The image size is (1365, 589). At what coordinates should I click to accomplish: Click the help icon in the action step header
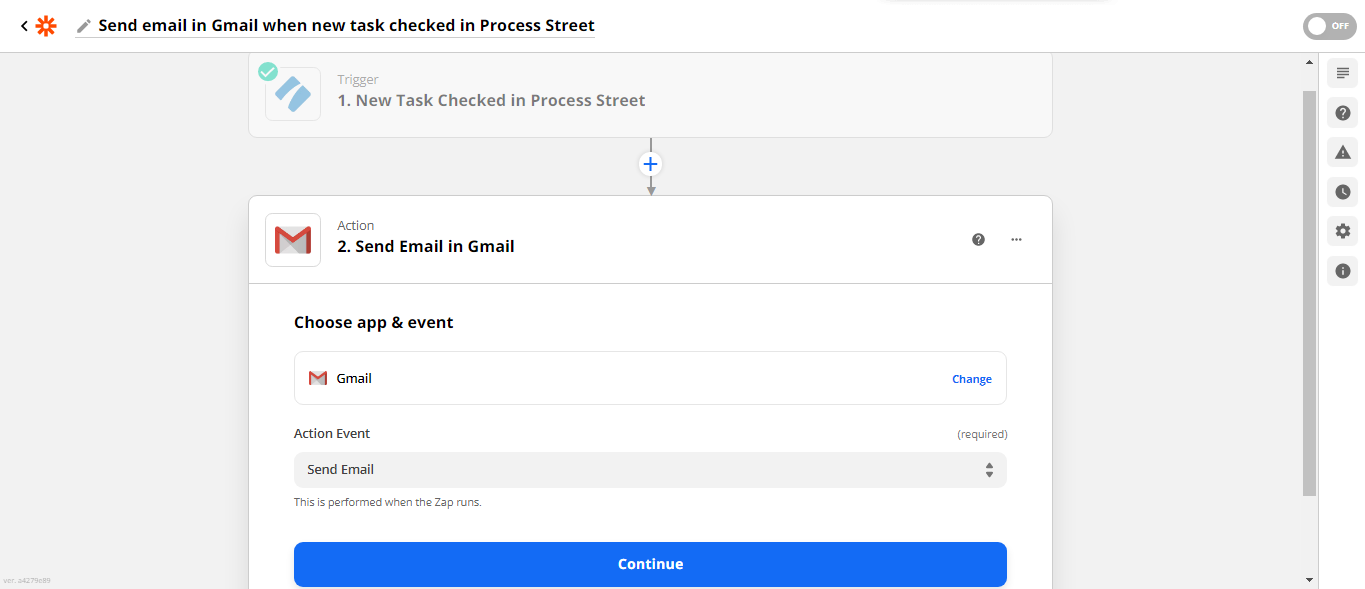978,240
